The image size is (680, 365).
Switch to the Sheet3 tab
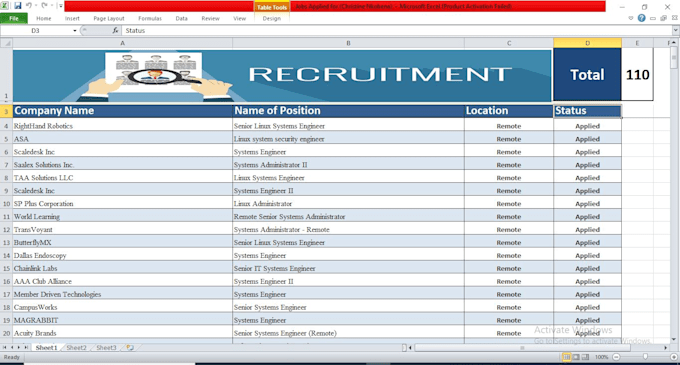point(106,348)
